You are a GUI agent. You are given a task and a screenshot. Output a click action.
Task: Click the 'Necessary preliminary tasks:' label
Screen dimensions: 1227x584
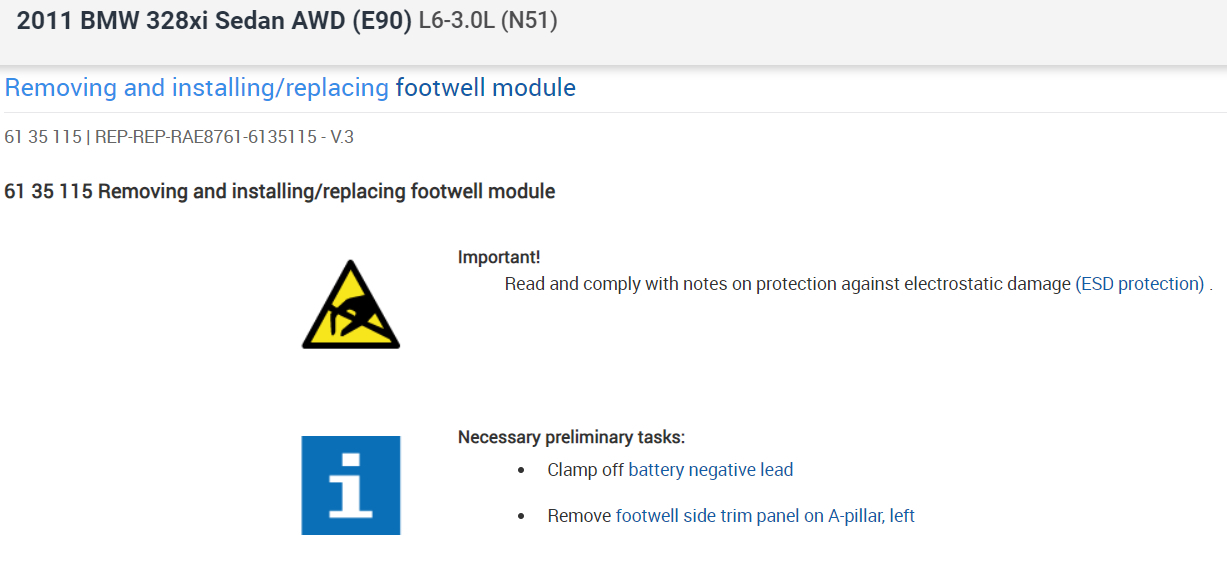pyautogui.click(x=571, y=437)
